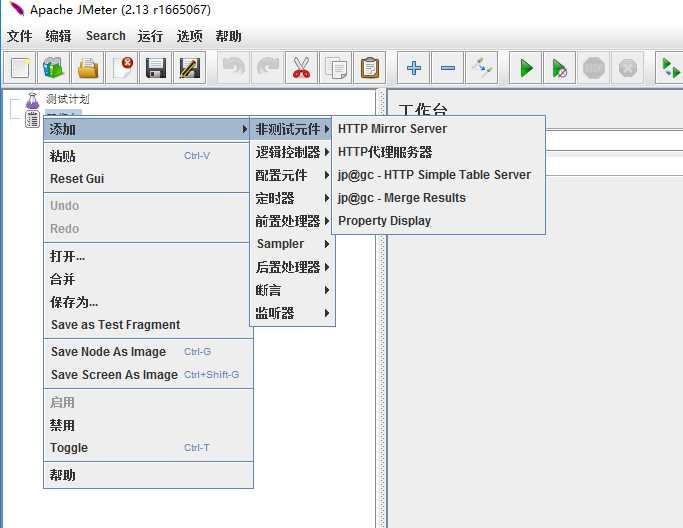683x528 pixels.
Task: Choose jp@gc - HTTP Simple Table Server
Action: click(x=439, y=175)
